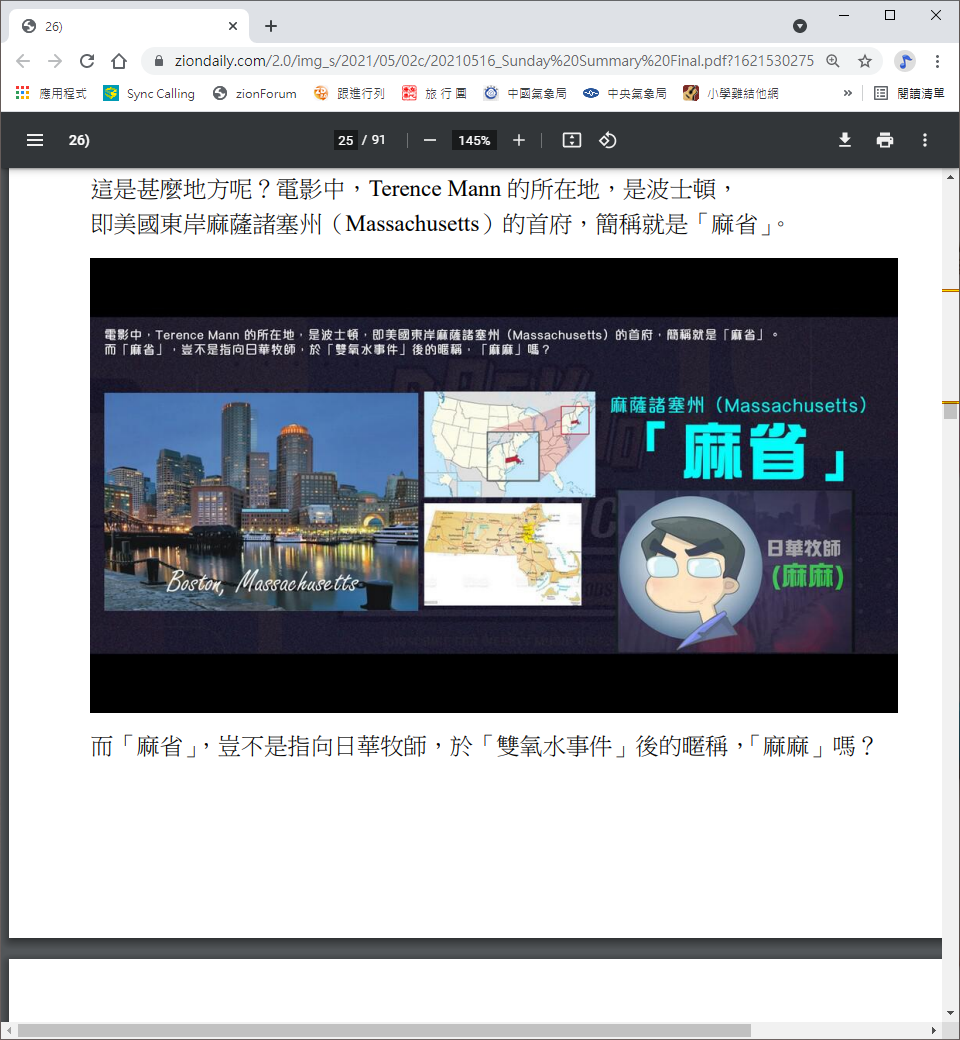Open the zionForum bookmark

255,94
